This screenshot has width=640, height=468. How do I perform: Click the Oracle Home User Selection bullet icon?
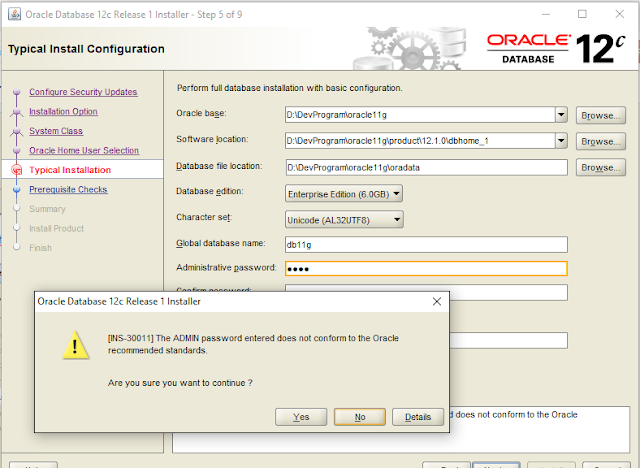point(17,151)
